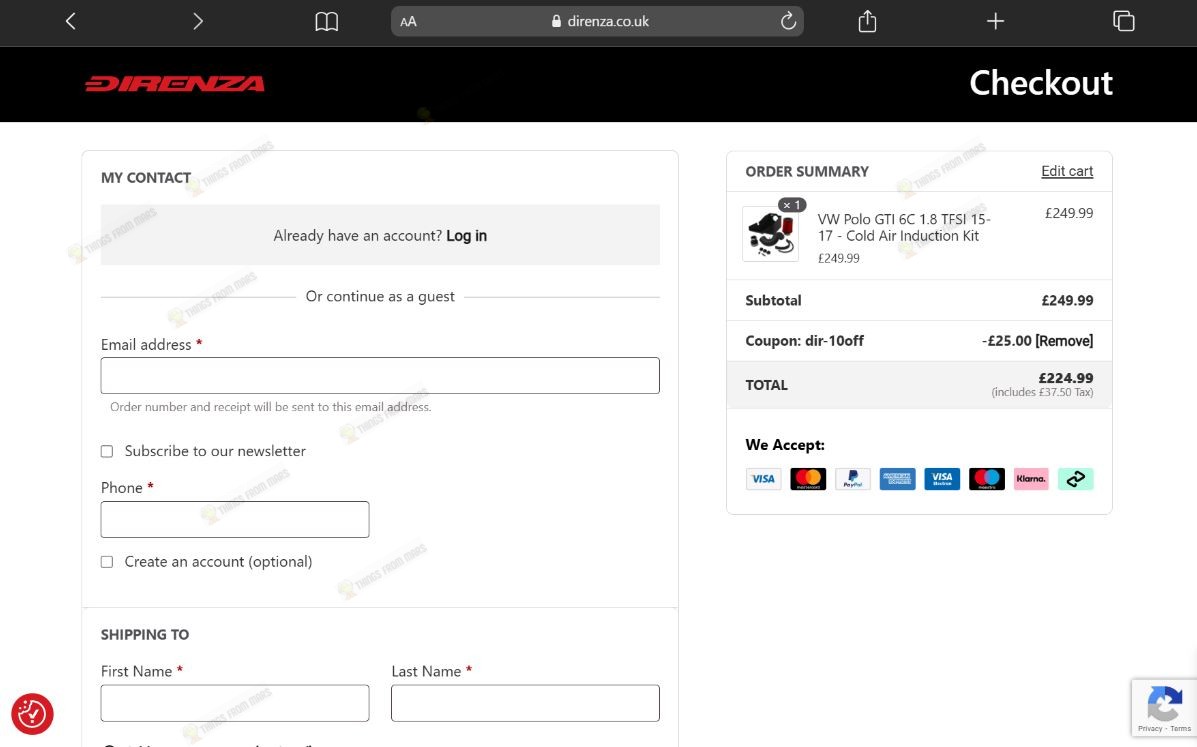Open reCAPTCHA Terms link
1197x747 pixels.
click(x=1180, y=729)
